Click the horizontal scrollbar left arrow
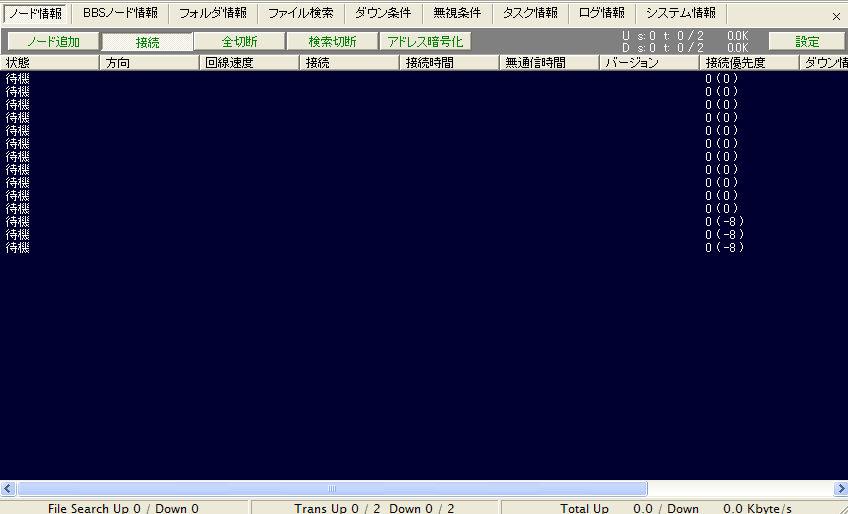Image resolution: width=848 pixels, height=514 pixels. pyautogui.click(x=8, y=489)
